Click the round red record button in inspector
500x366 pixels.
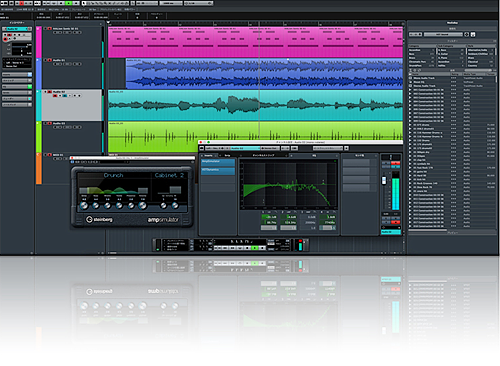tap(5, 39)
